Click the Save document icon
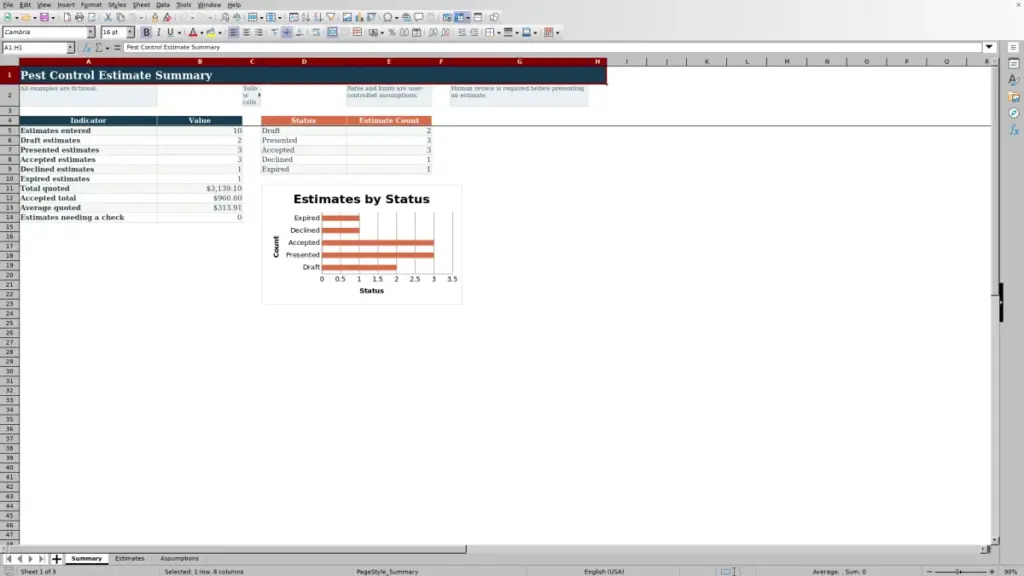This screenshot has height=576, width=1024. pyautogui.click(x=44, y=17)
